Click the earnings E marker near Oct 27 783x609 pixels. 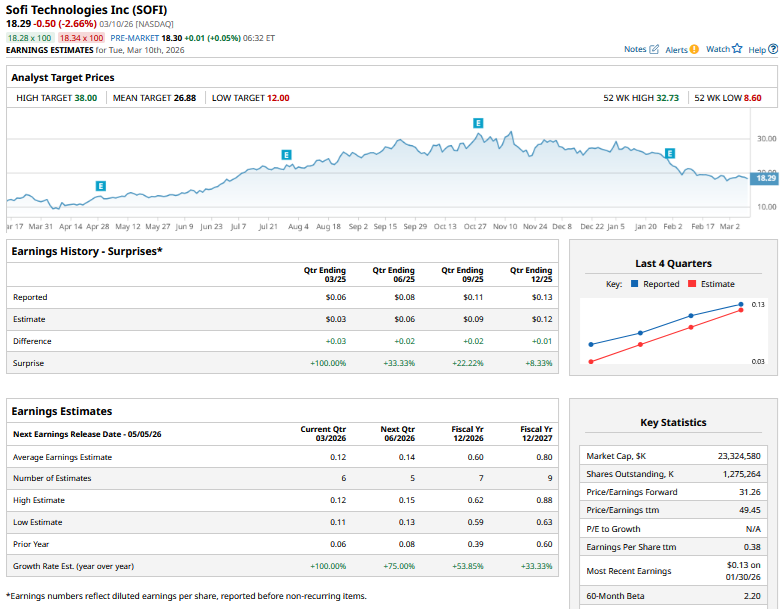[478, 122]
